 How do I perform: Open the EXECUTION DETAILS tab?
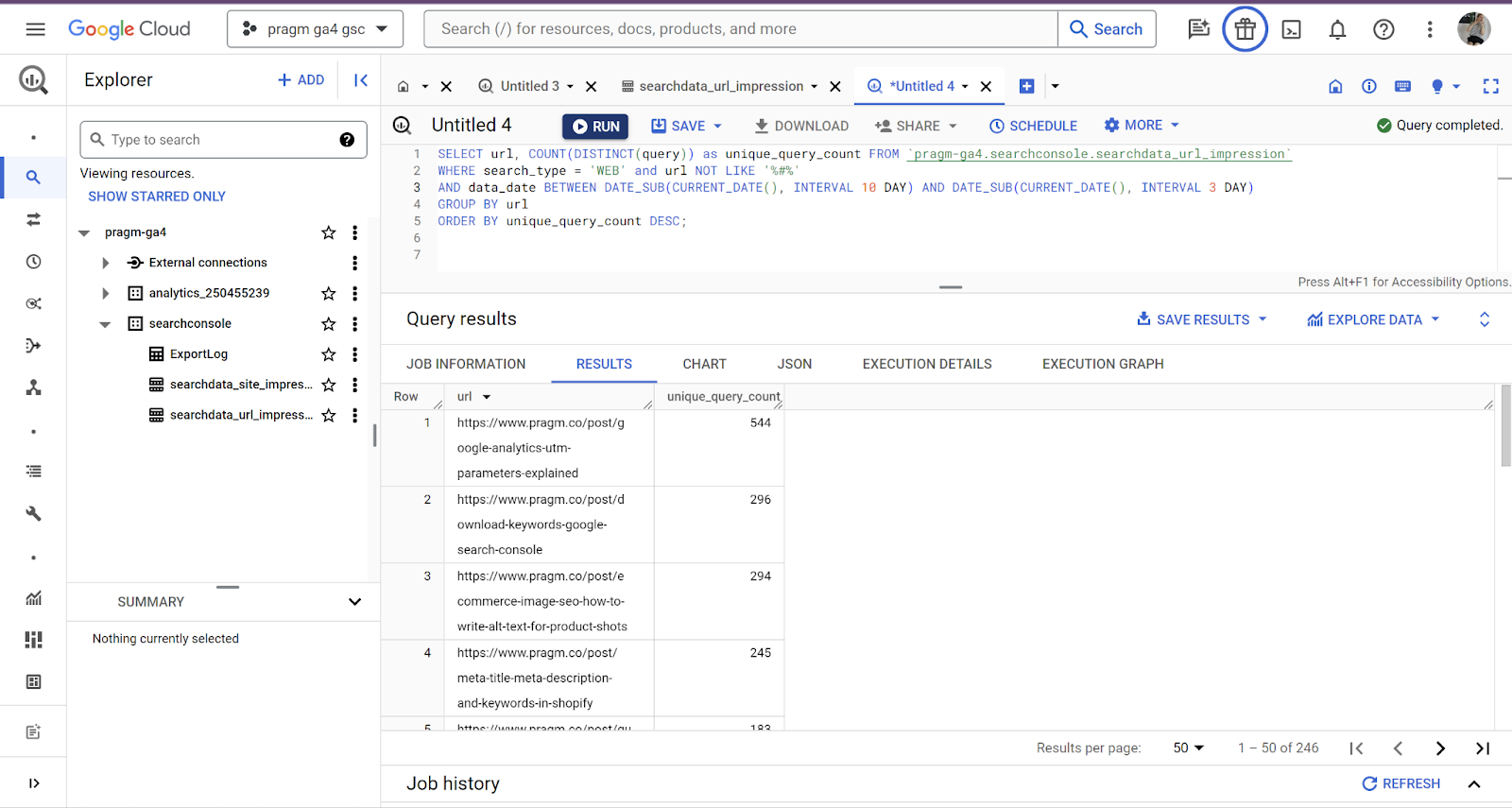(927, 364)
